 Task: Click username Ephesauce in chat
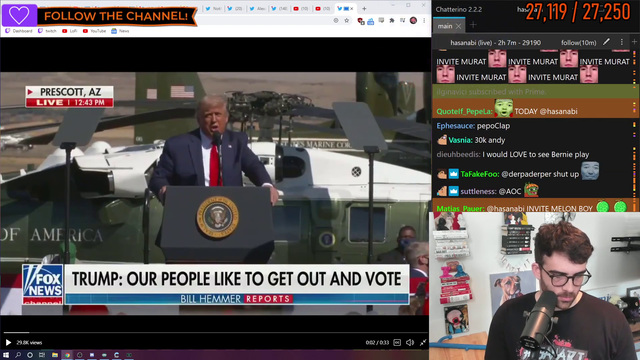[x=456, y=126]
